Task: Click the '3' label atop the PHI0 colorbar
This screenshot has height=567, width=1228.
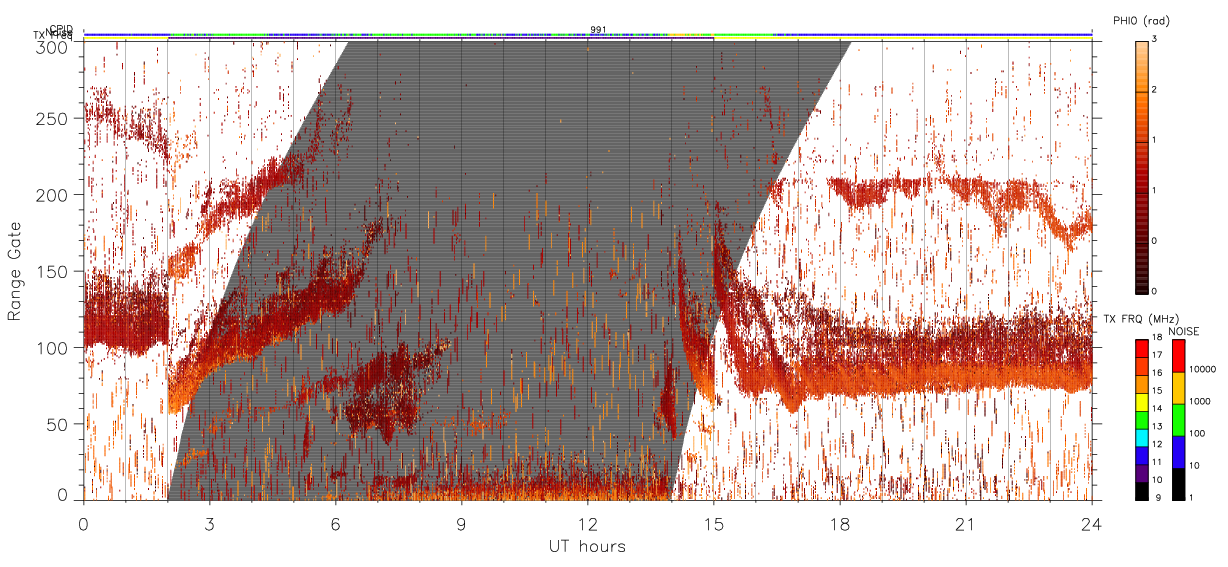Action: point(1155,39)
